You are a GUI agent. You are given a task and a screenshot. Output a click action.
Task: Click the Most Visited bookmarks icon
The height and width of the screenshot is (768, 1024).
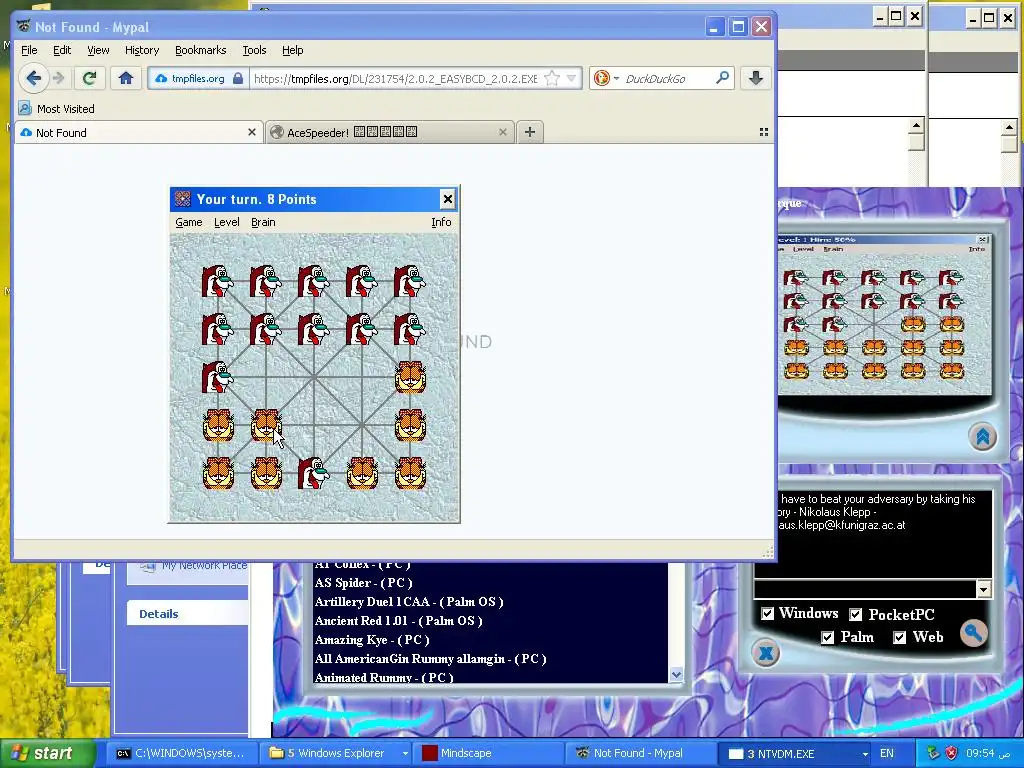click(x=25, y=108)
